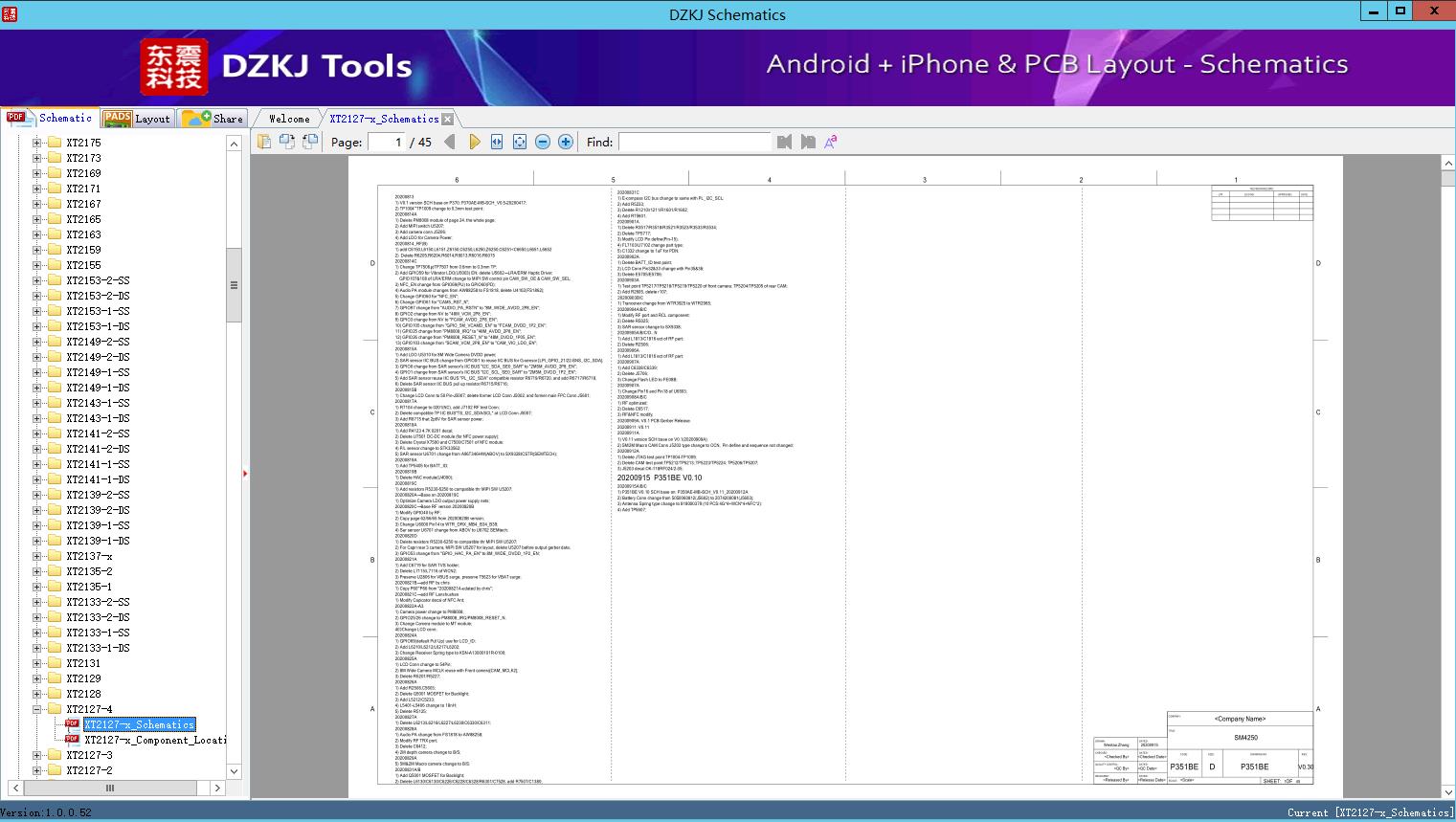Find previous search match icon
The height and width of the screenshot is (822, 1456).
coord(785,142)
